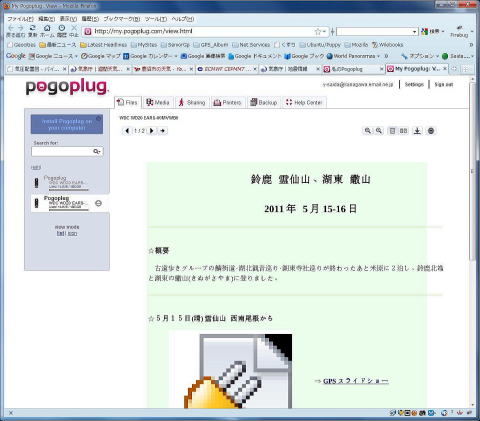Viewport: 480px width, 421px height.
Task: Reload the page with the refresh icon
Action: click(x=32, y=28)
